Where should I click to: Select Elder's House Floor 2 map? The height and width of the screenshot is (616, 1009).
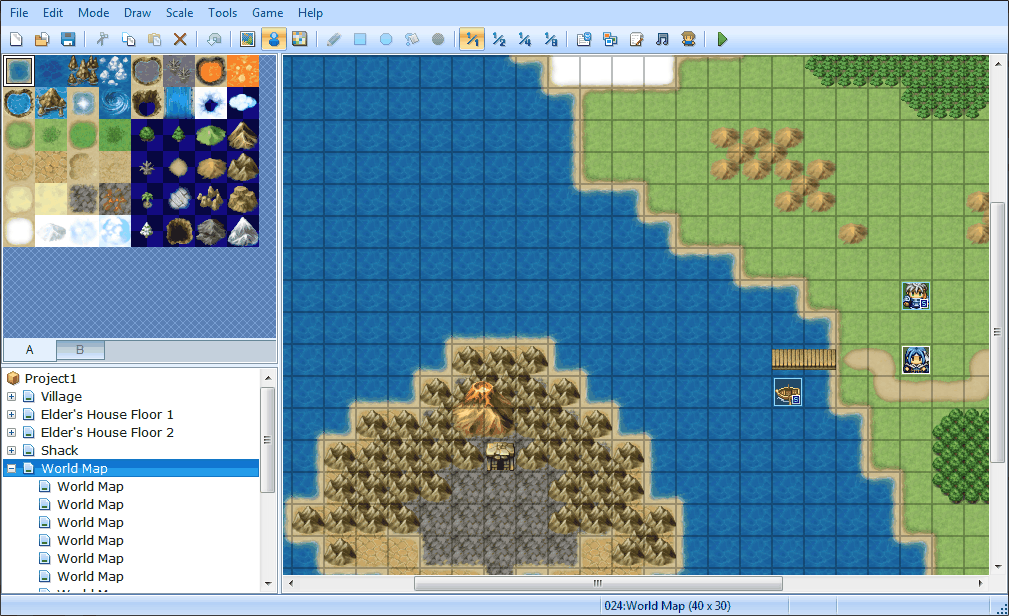point(107,433)
